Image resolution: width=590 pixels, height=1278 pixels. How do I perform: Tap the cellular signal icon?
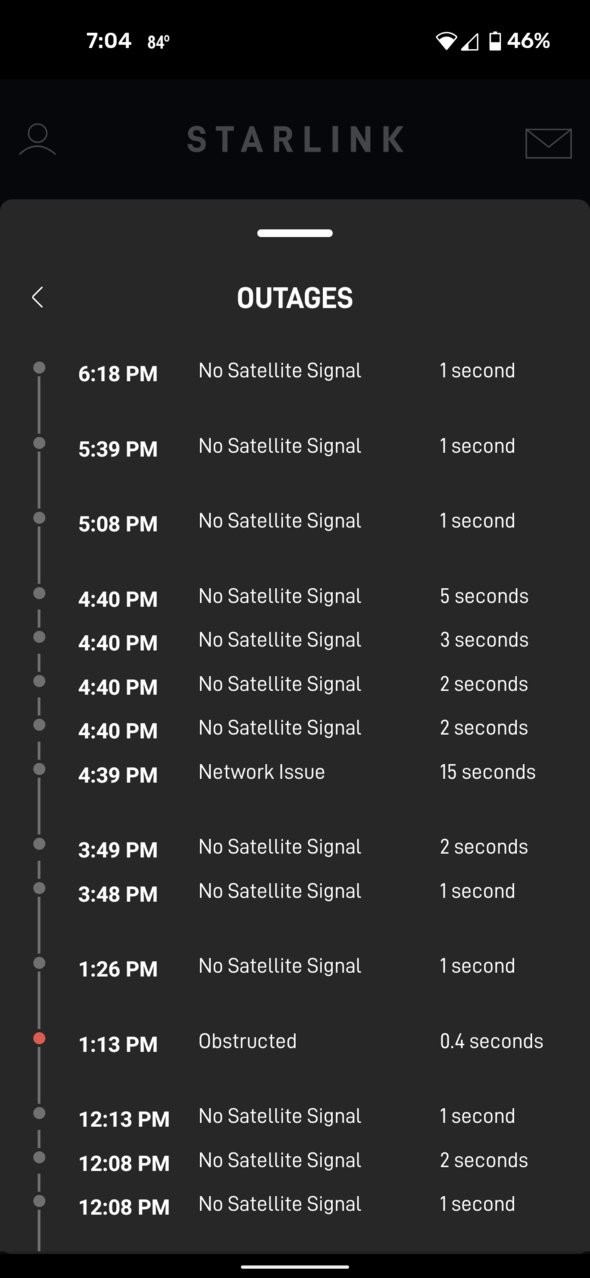[x=470, y=41]
